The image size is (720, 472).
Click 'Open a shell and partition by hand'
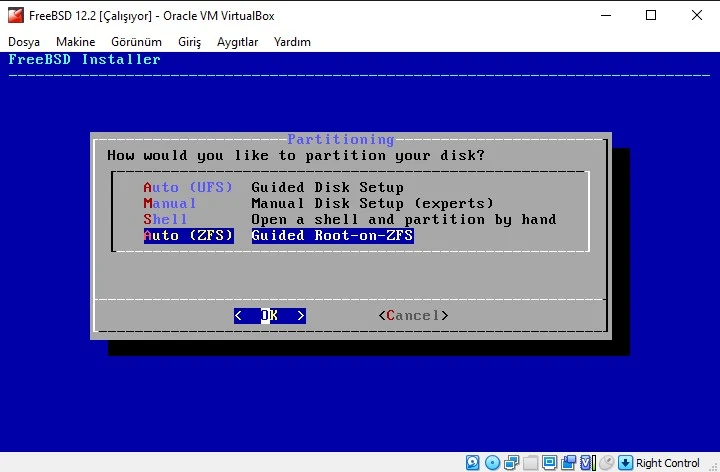pyautogui.click(x=404, y=219)
